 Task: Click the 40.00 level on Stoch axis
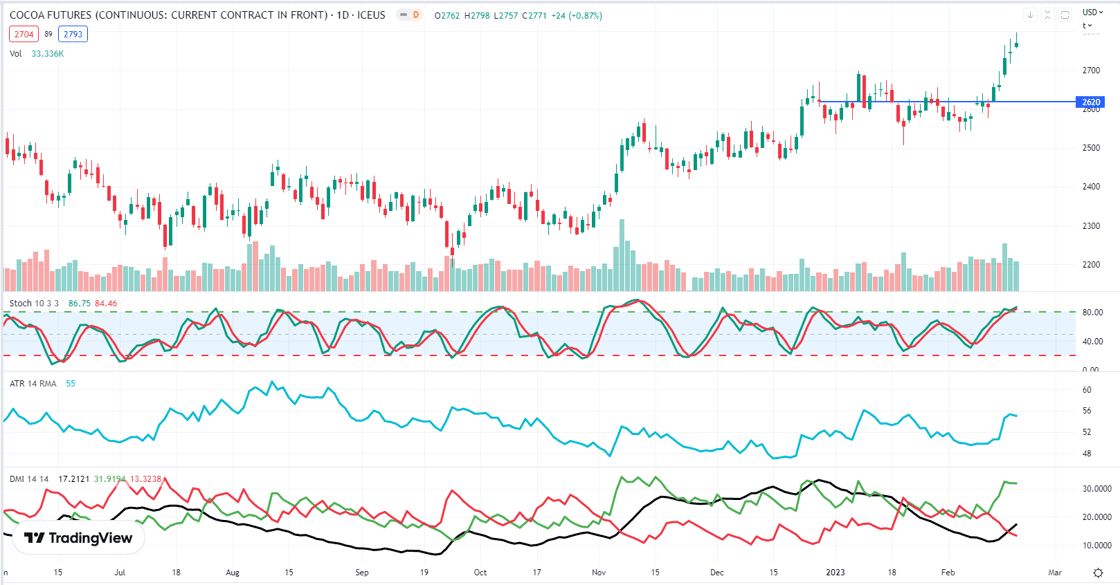click(1092, 341)
